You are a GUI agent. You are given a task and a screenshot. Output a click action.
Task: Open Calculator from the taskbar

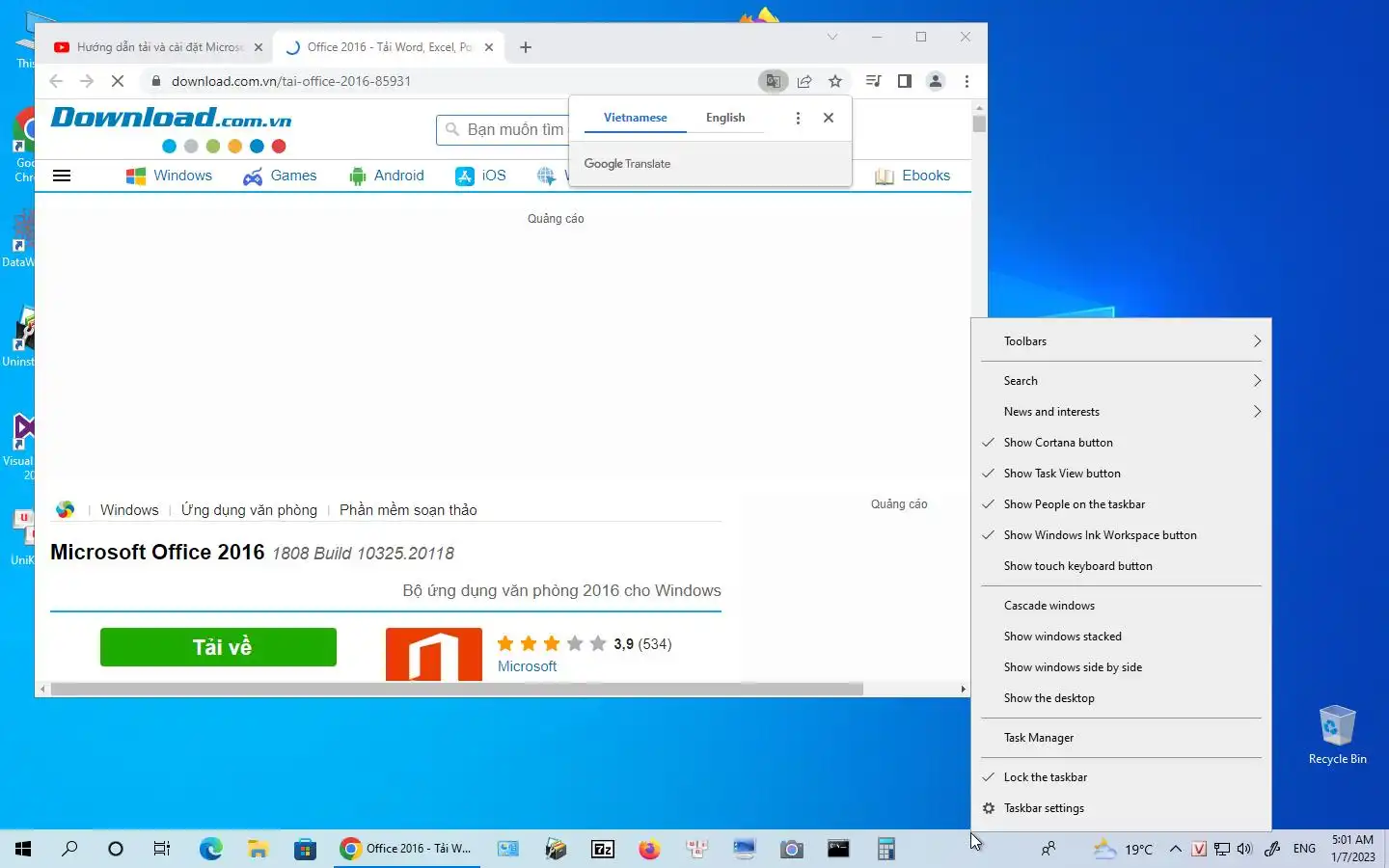pyautogui.click(x=886, y=849)
